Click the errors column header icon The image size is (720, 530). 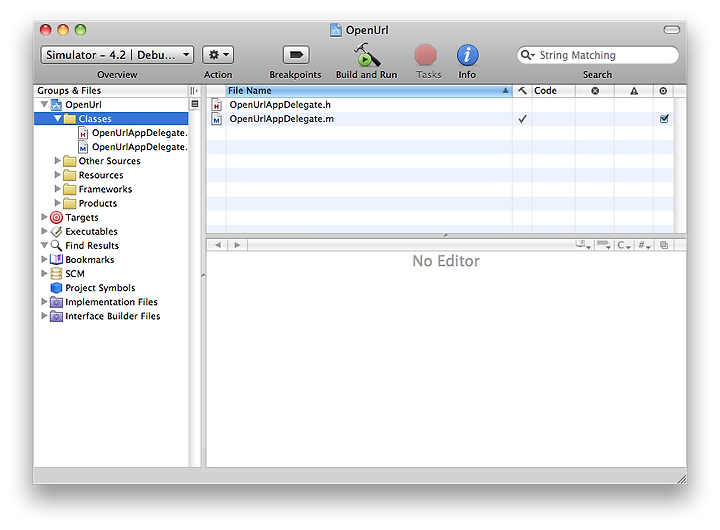pyautogui.click(x=595, y=90)
